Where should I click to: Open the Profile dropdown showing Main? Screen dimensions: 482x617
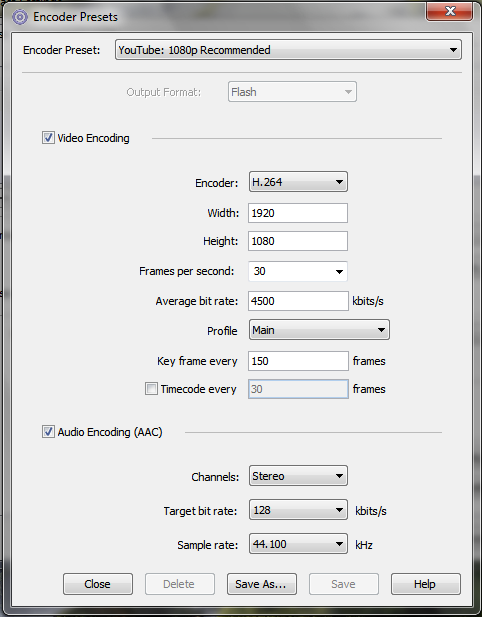pyautogui.click(x=319, y=330)
